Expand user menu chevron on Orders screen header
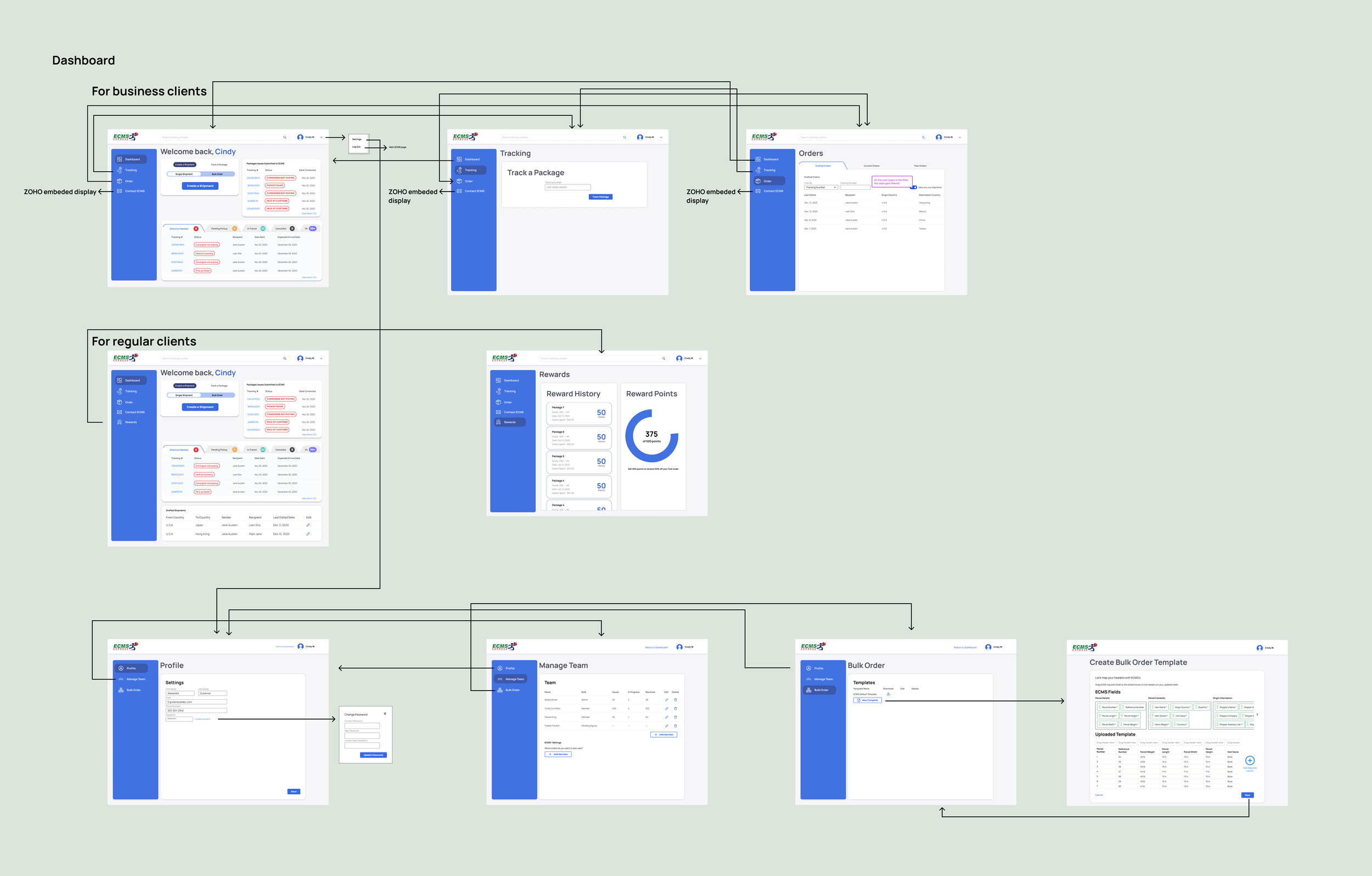The width and height of the screenshot is (1372, 876). (960, 137)
